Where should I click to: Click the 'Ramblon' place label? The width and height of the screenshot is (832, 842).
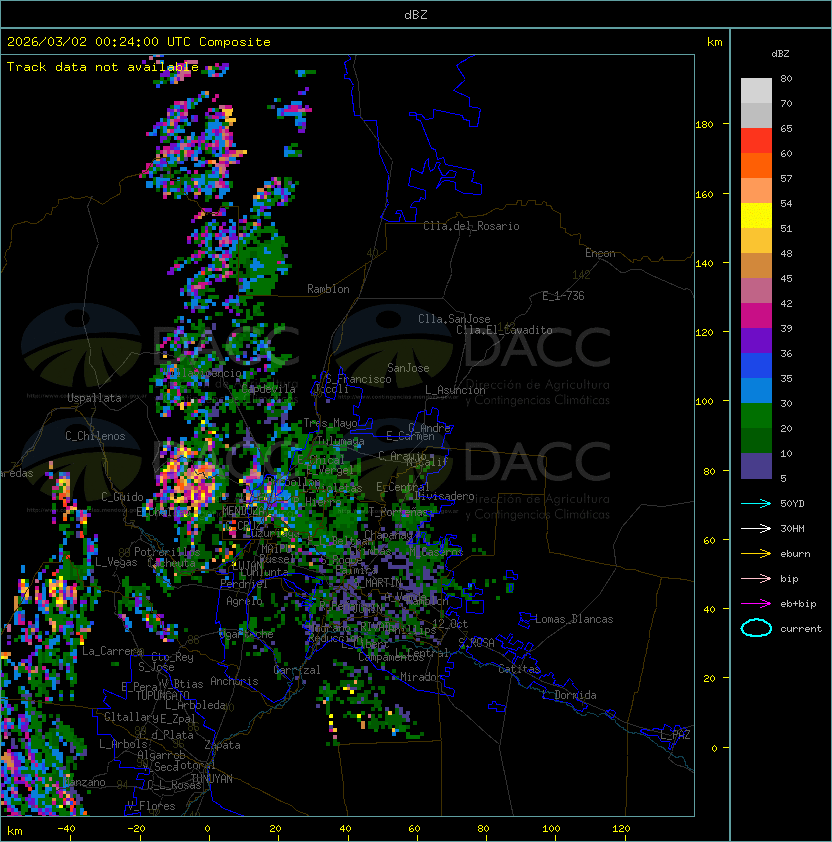[328, 289]
